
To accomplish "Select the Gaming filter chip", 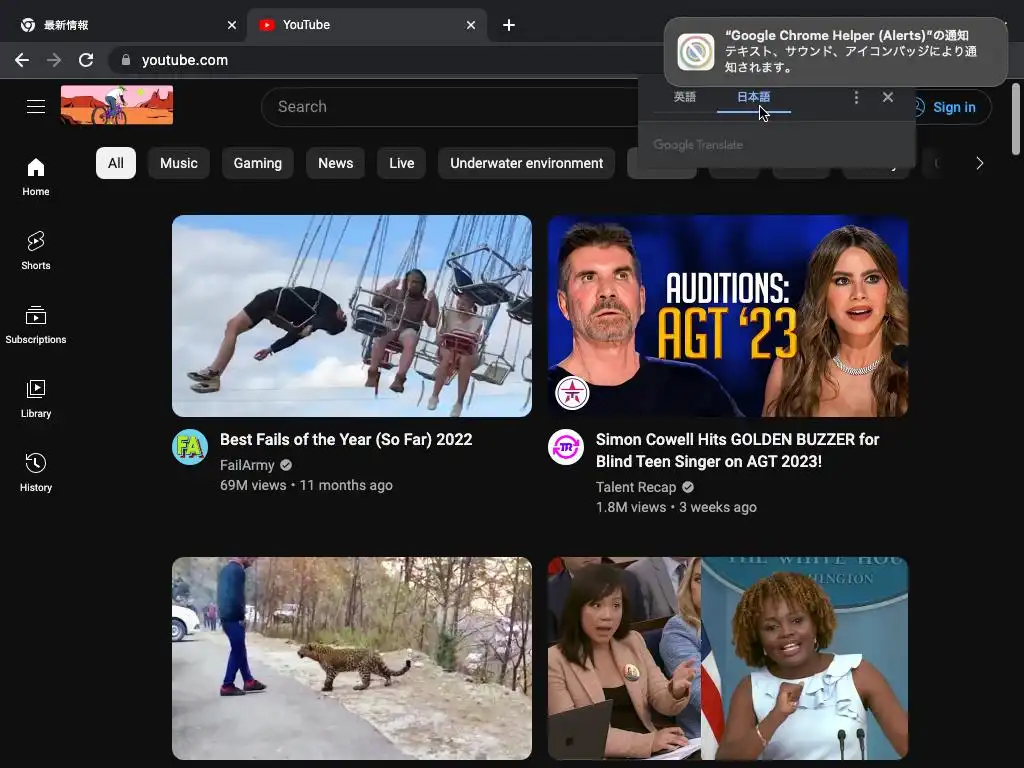I will point(258,163).
